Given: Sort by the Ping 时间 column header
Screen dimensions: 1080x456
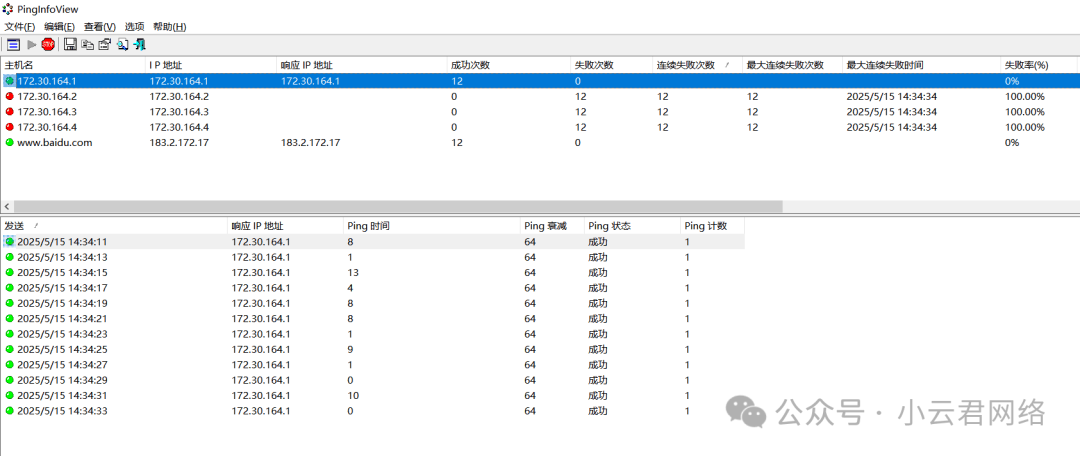Looking at the screenshot, I should (x=431, y=226).
